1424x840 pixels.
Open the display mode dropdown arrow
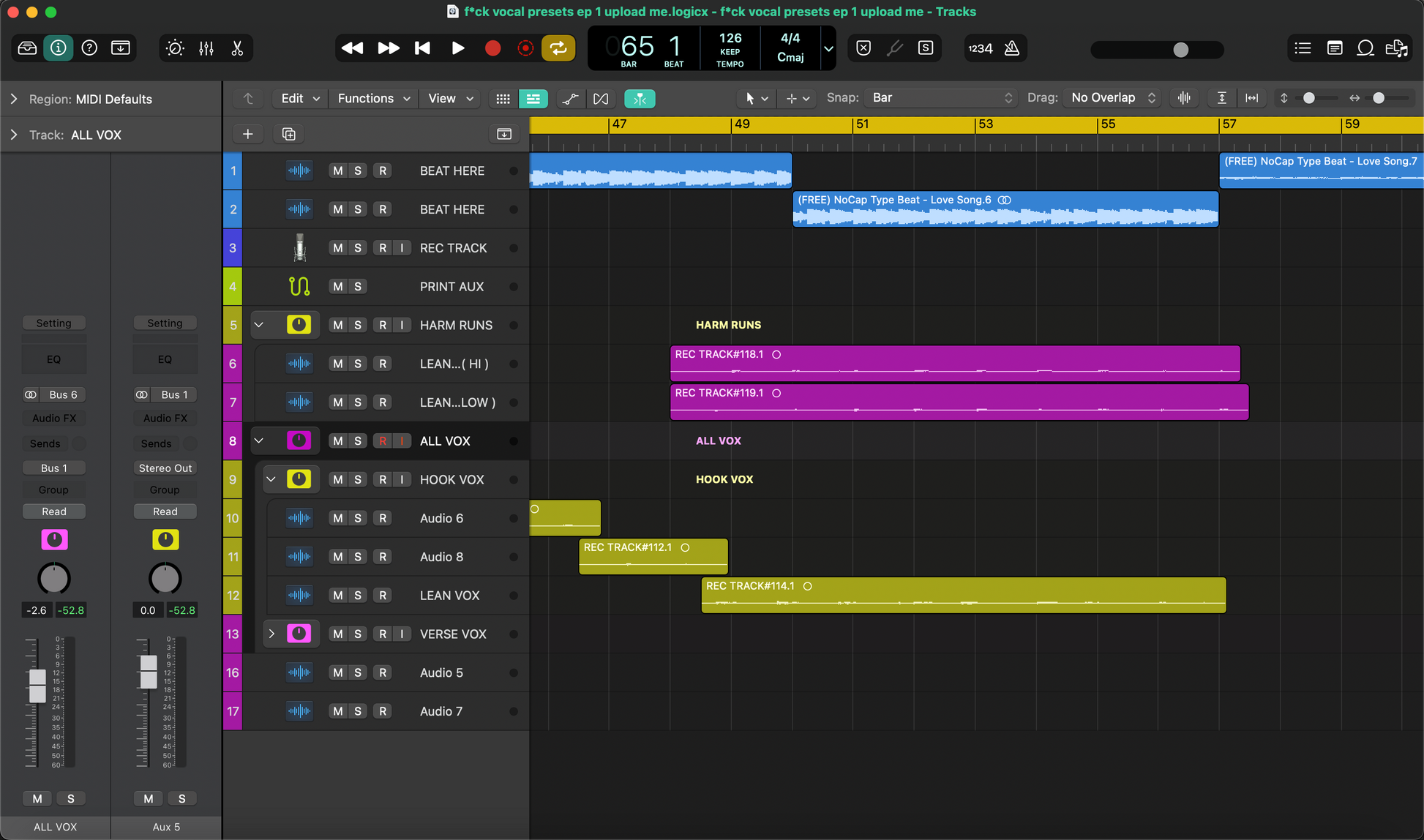click(x=828, y=49)
